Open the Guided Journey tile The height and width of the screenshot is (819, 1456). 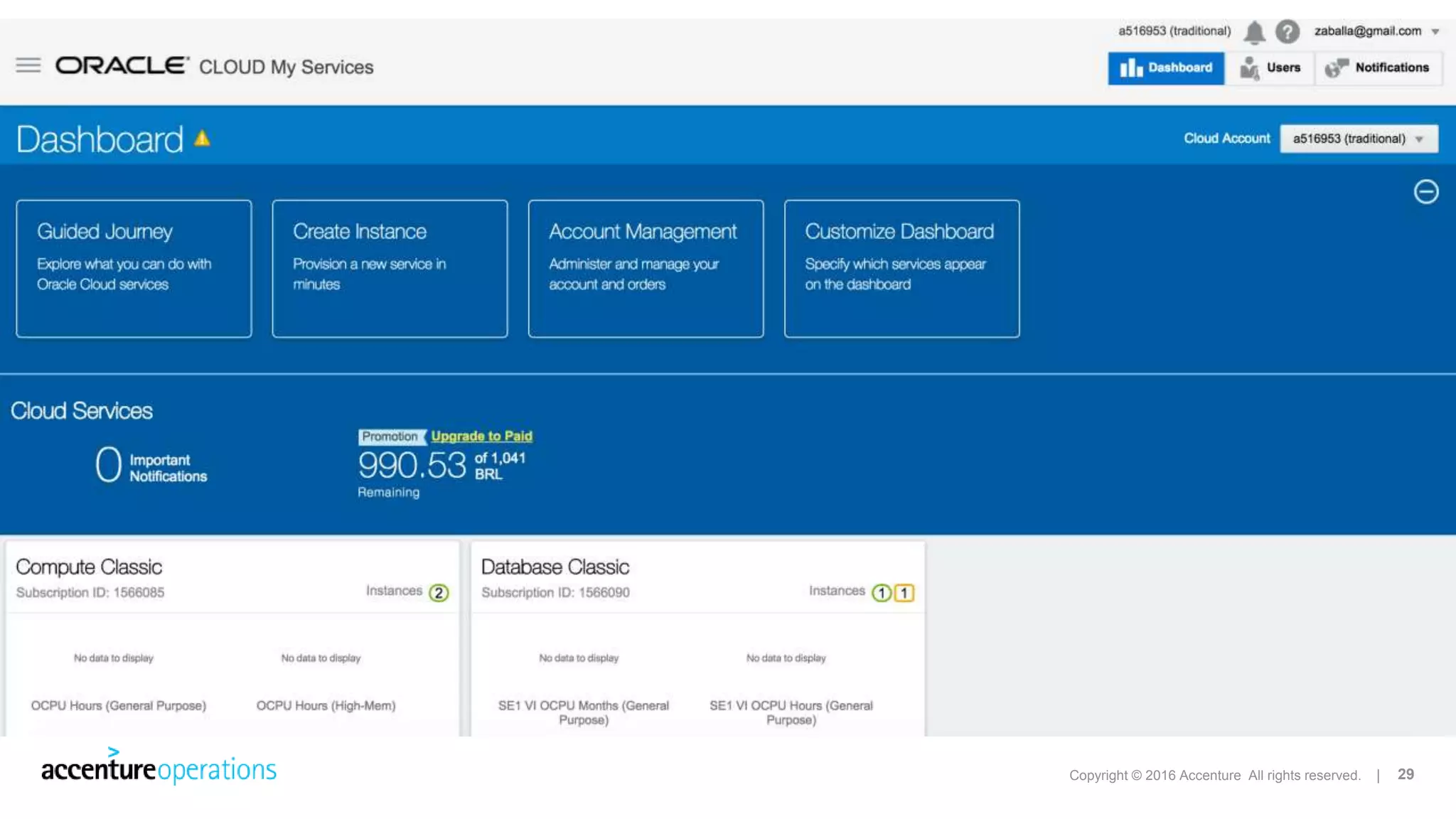click(x=134, y=268)
